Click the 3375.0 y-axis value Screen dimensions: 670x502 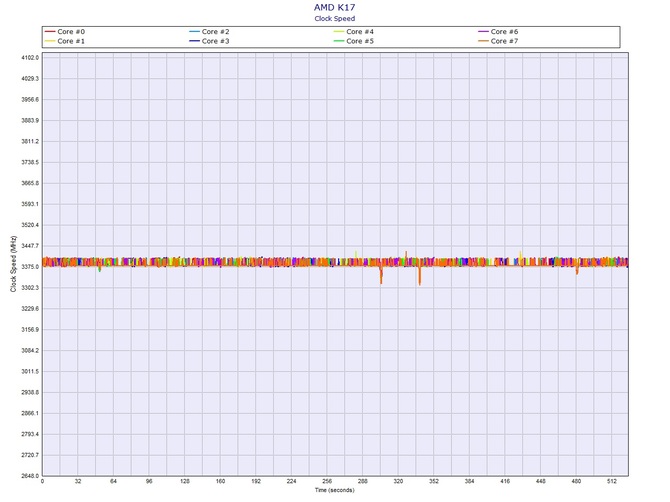tap(30, 267)
